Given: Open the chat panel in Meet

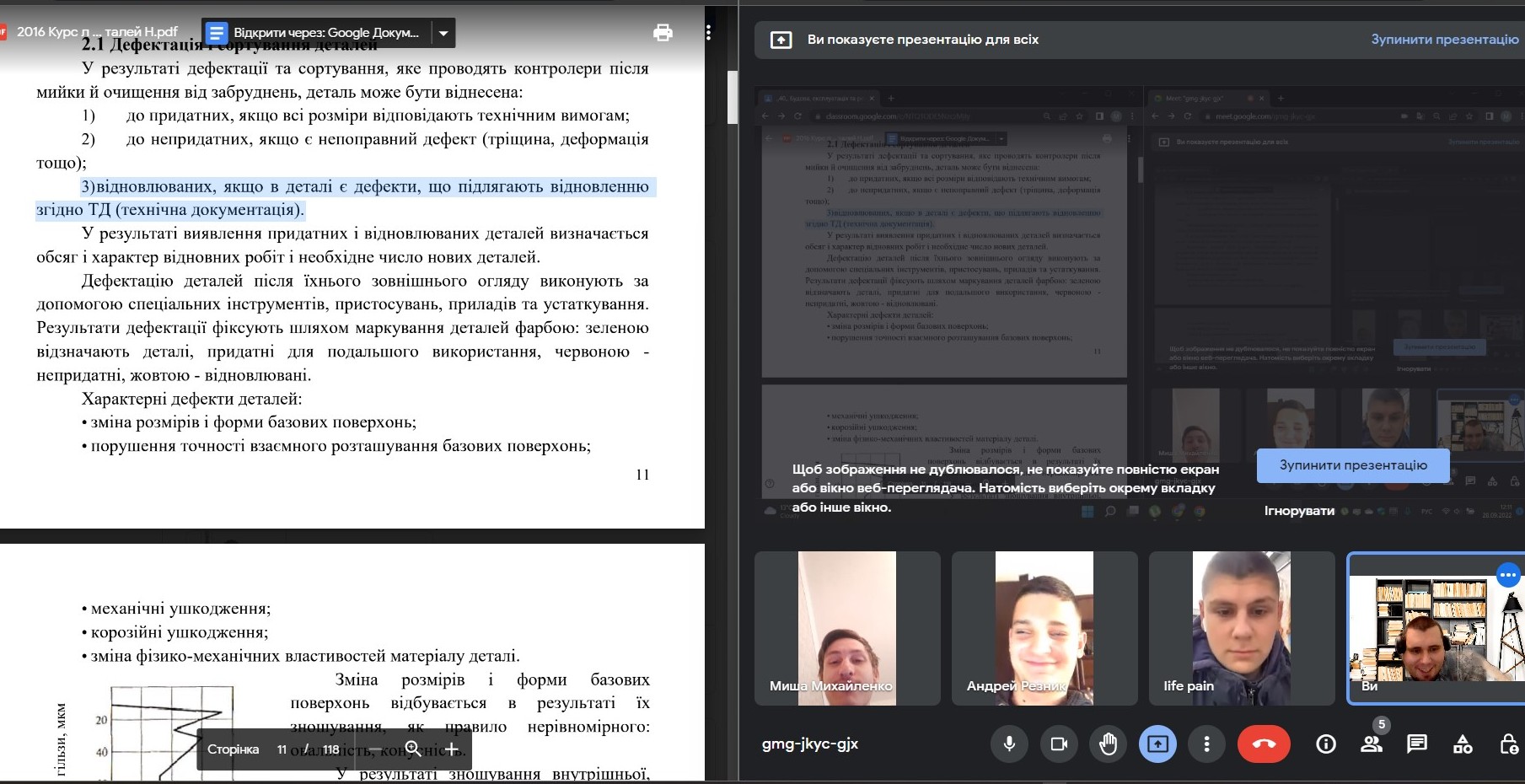Looking at the screenshot, I should (x=1417, y=744).
